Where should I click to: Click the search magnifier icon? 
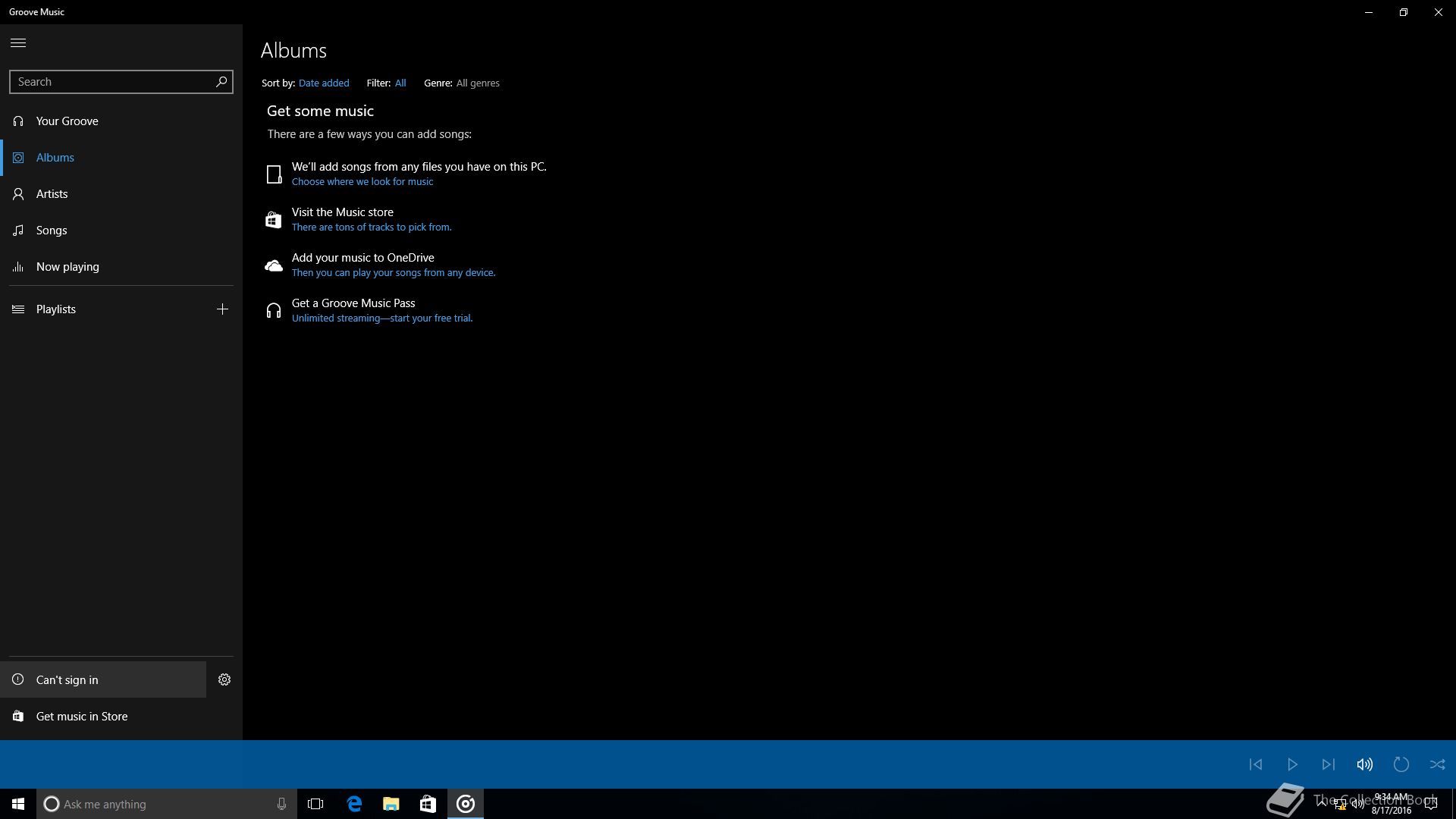coord(221,81)
